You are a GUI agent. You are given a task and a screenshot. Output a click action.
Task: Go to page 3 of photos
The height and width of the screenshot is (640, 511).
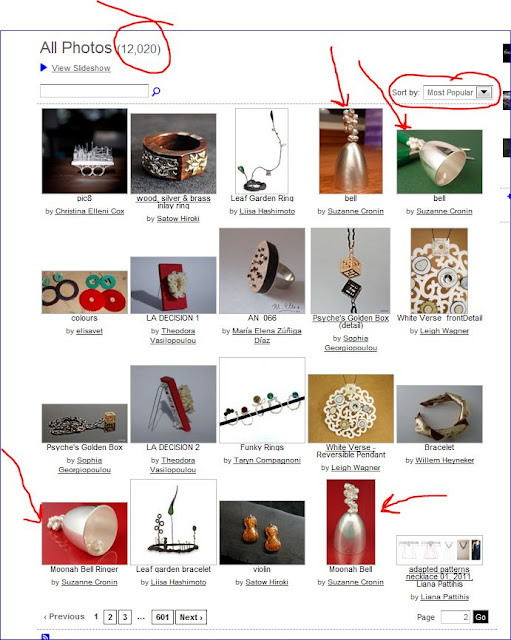(125, 617)
